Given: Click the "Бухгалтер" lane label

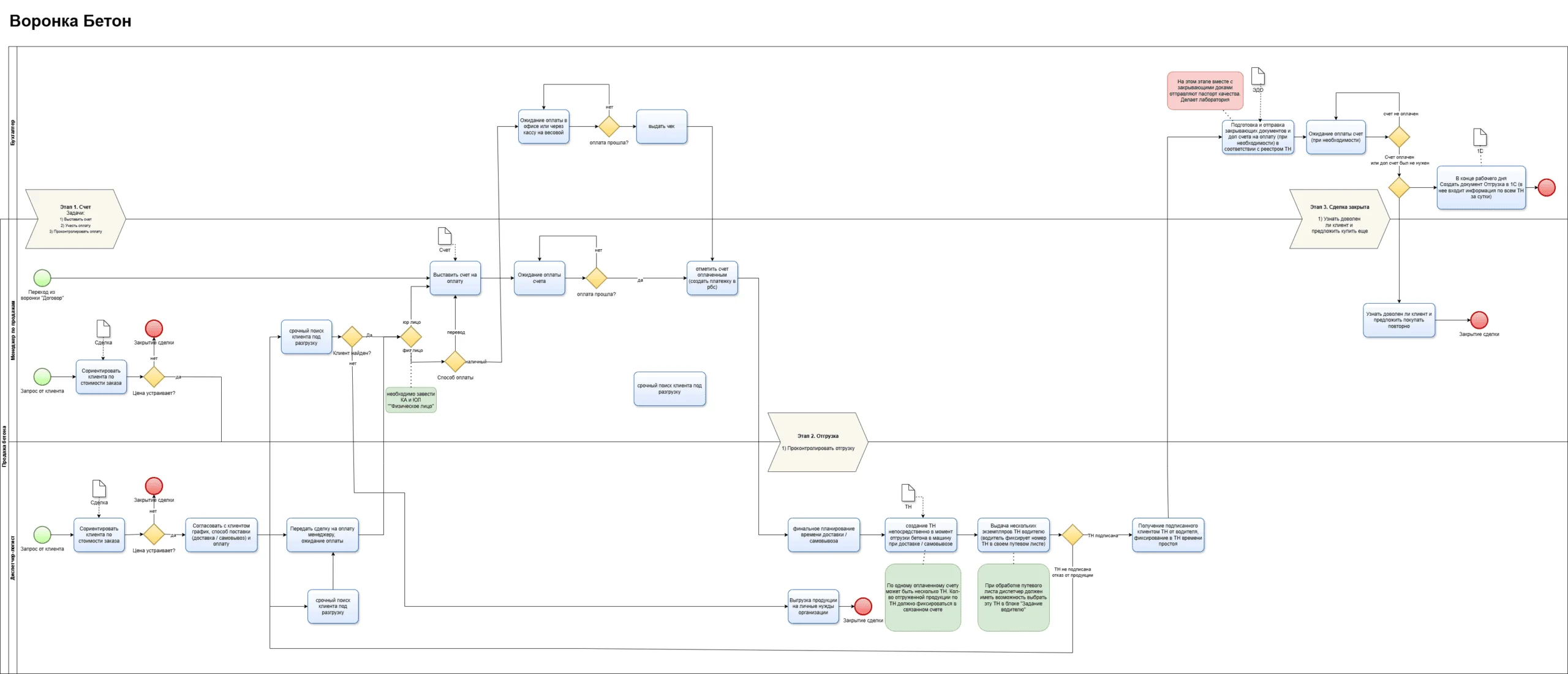Looking at the screenshot, I should click(x=13, y=132).
